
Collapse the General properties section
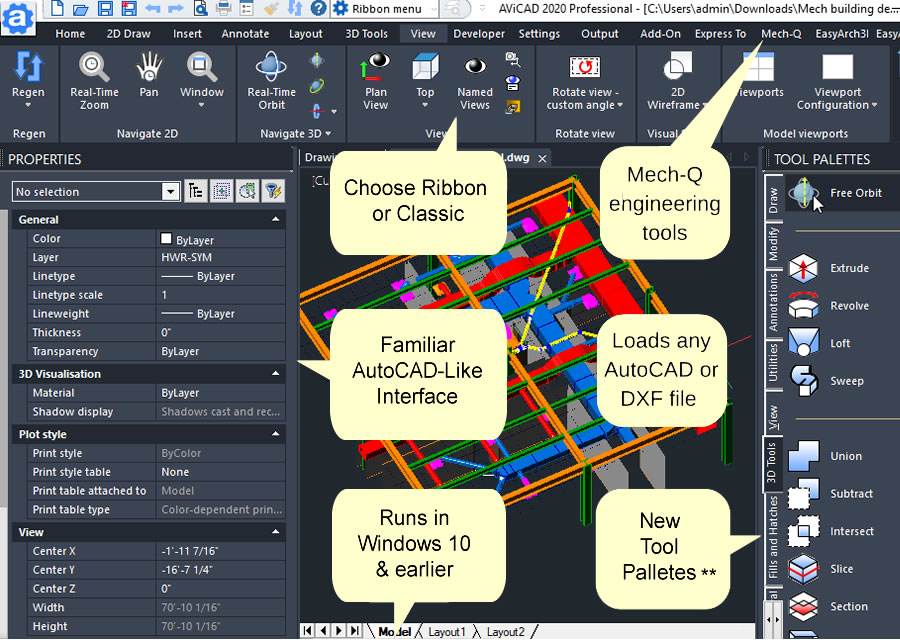coord(276,219)
